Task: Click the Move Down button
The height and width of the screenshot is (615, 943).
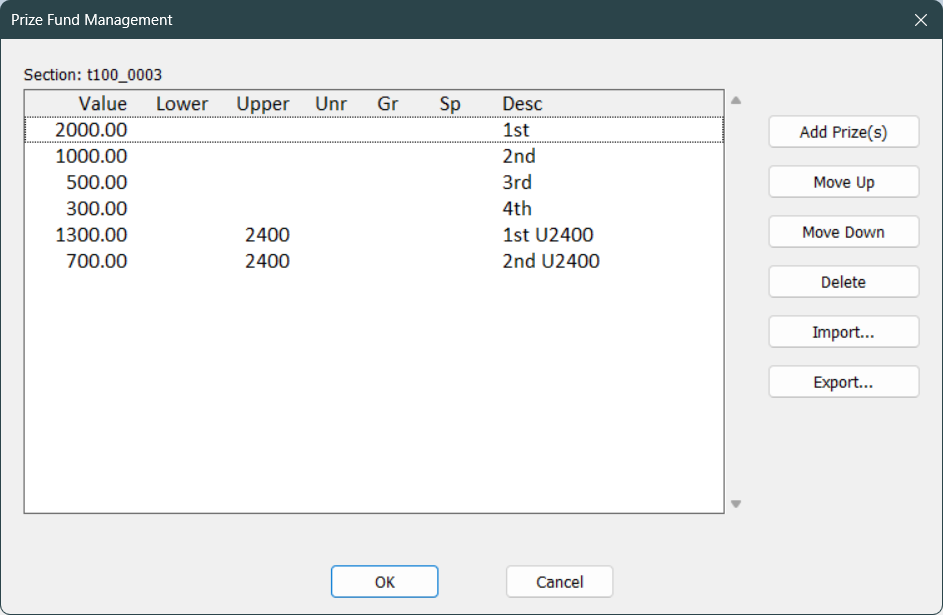Action: tap(844, 231)
